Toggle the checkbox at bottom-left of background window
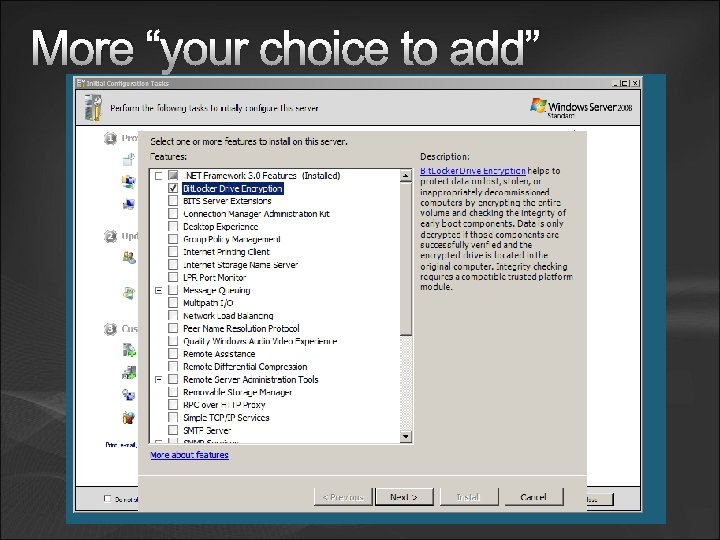Viewport: 720px width, 540px height. pos(107,498)
